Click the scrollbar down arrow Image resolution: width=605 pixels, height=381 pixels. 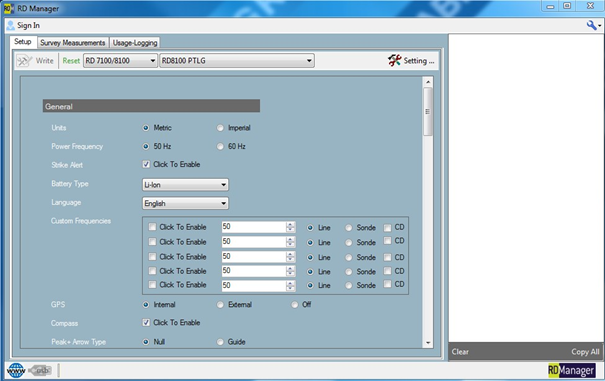point(428,342)
